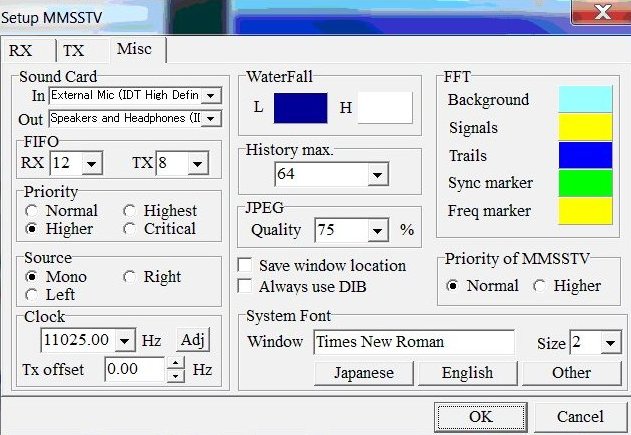Click the Adj clock button
631x435 pixels.
point(193,340)
